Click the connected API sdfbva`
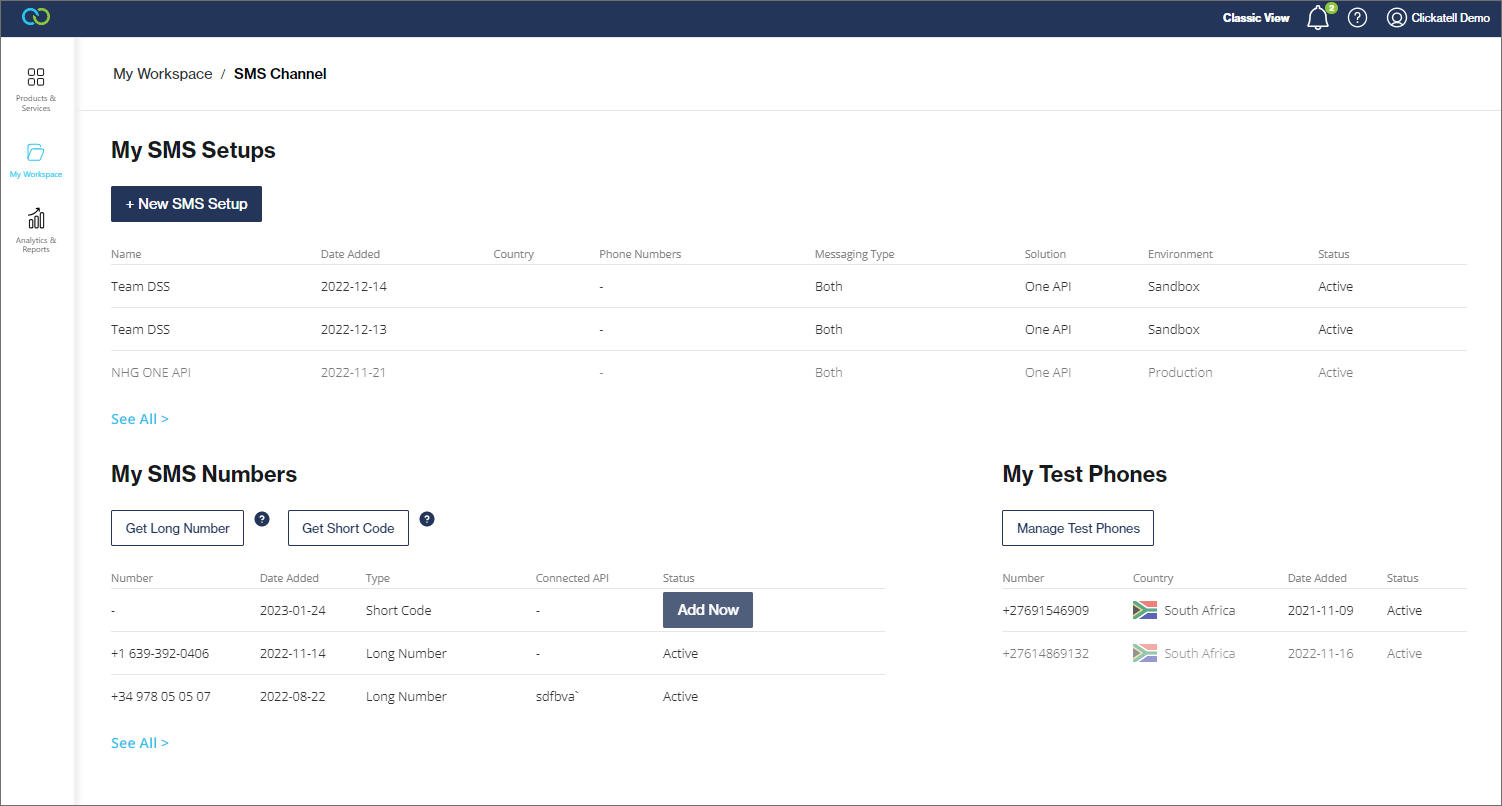Viewport: 1502px width, 806px height. (557, 696)
